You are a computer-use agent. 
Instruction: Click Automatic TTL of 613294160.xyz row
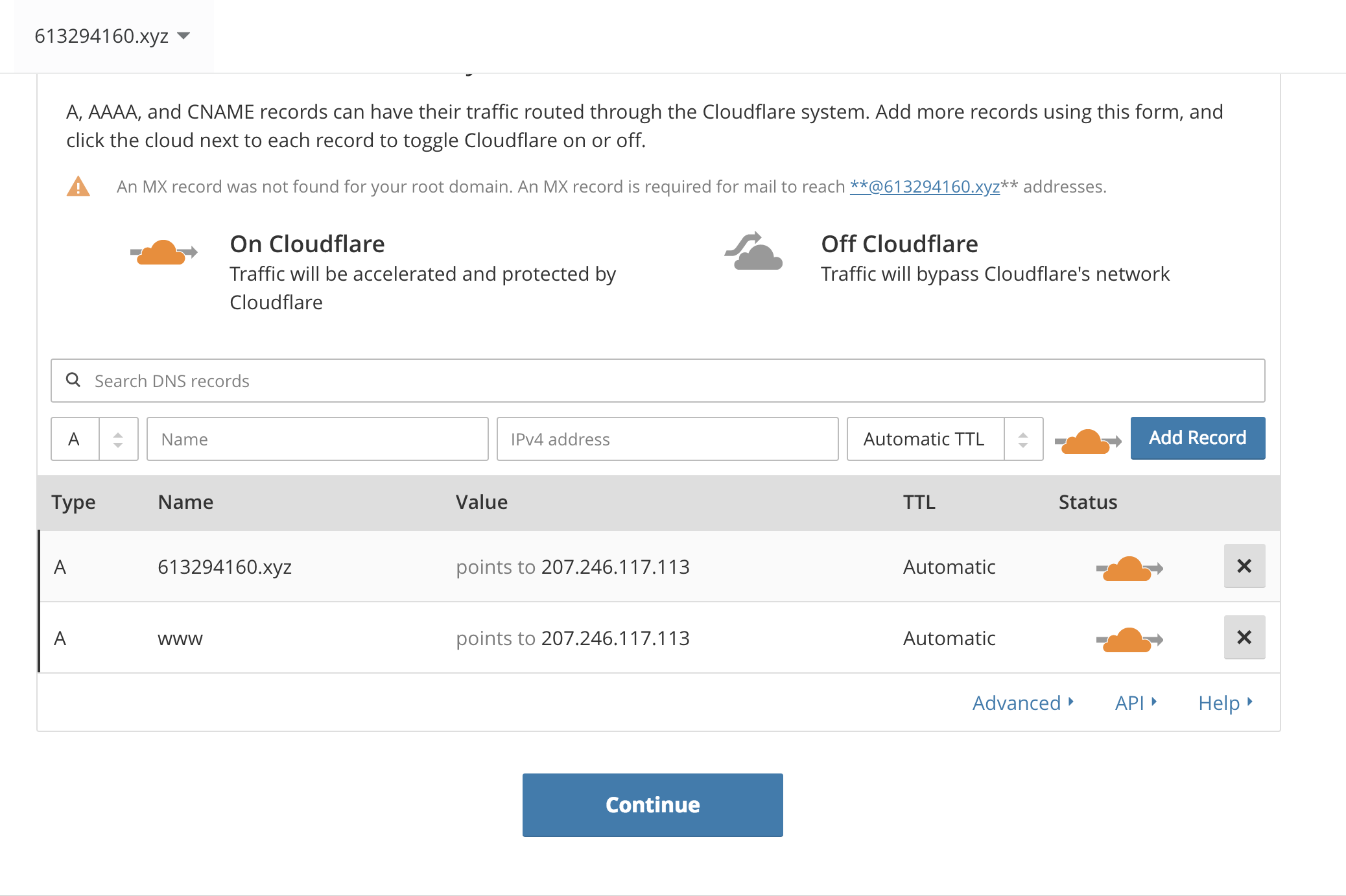click(949, 567)
